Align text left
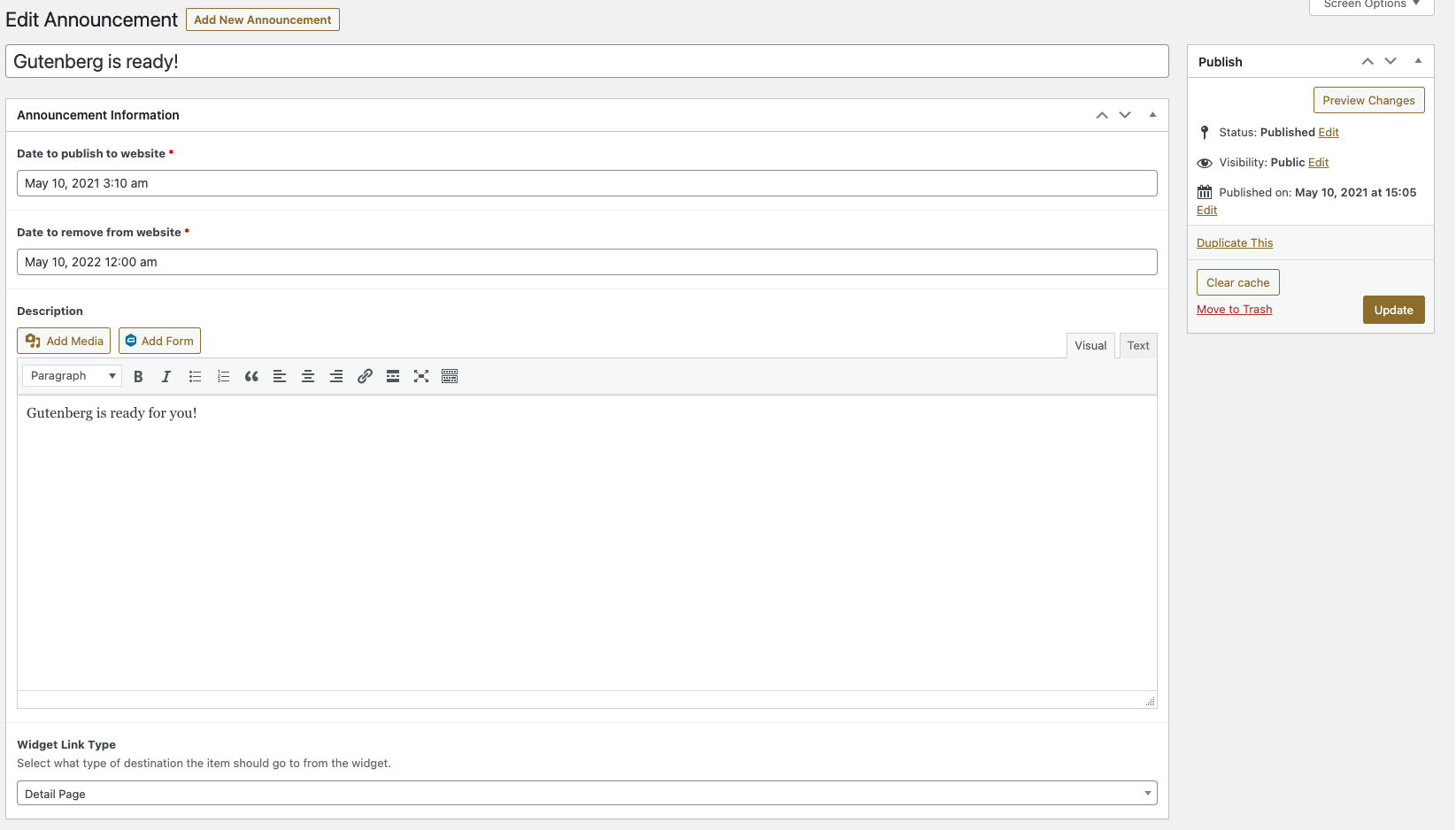Viewport: 1456px width, 830px height. point(280,376)
